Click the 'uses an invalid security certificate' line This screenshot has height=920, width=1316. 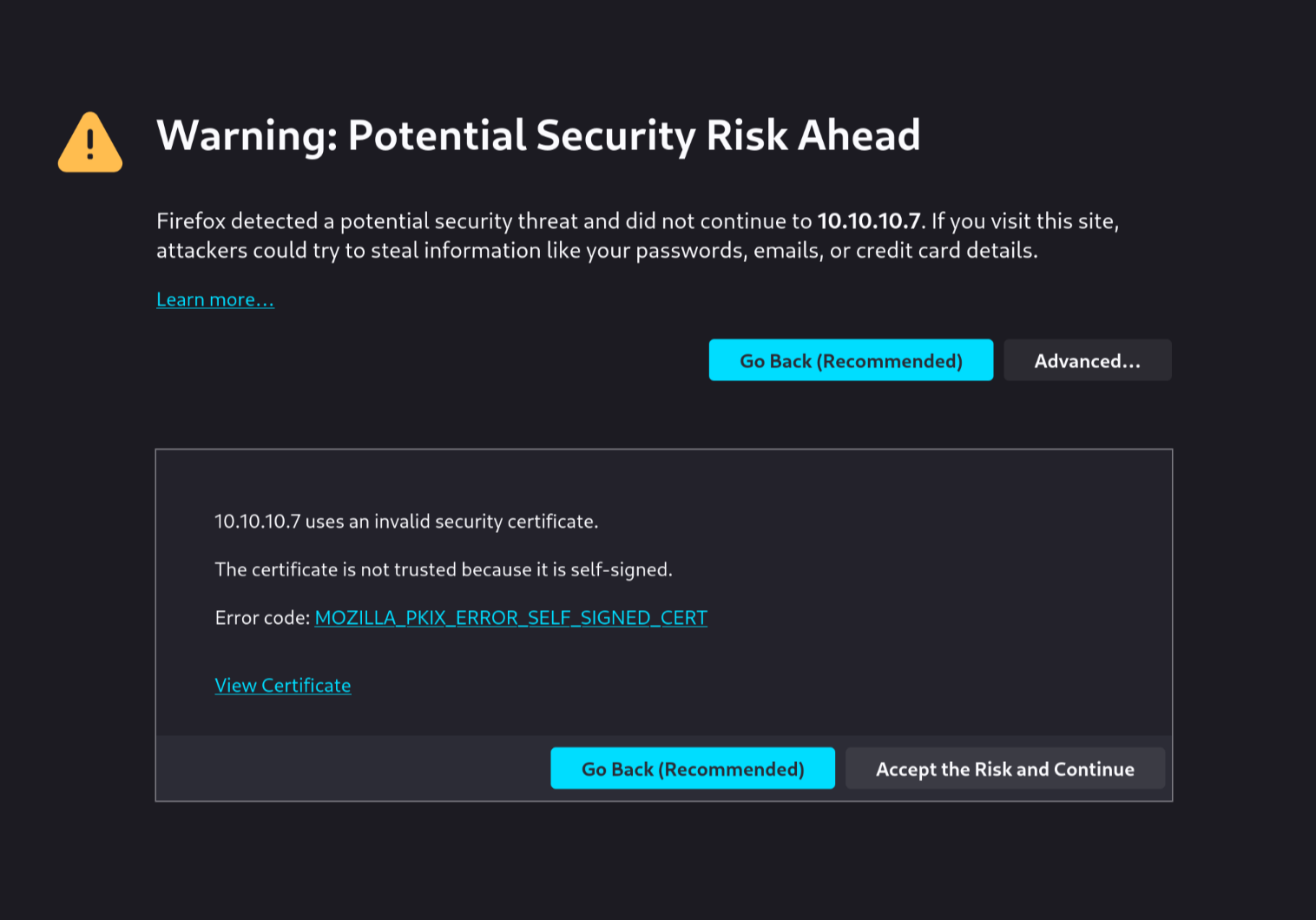pyautogui.click(x=406, y=522)
